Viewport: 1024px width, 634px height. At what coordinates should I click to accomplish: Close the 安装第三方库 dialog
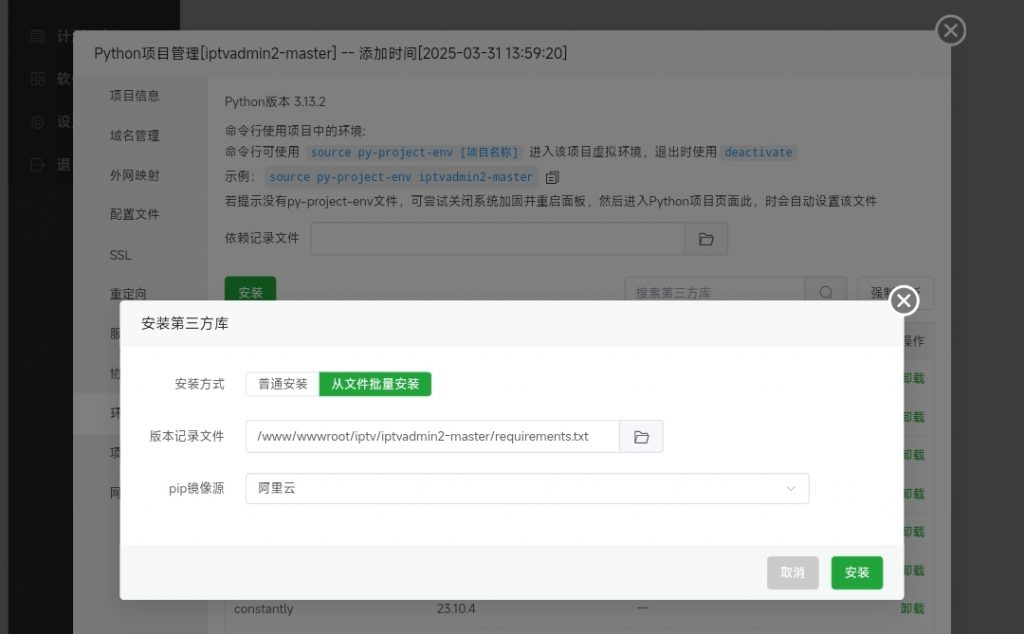coord(903,300)
